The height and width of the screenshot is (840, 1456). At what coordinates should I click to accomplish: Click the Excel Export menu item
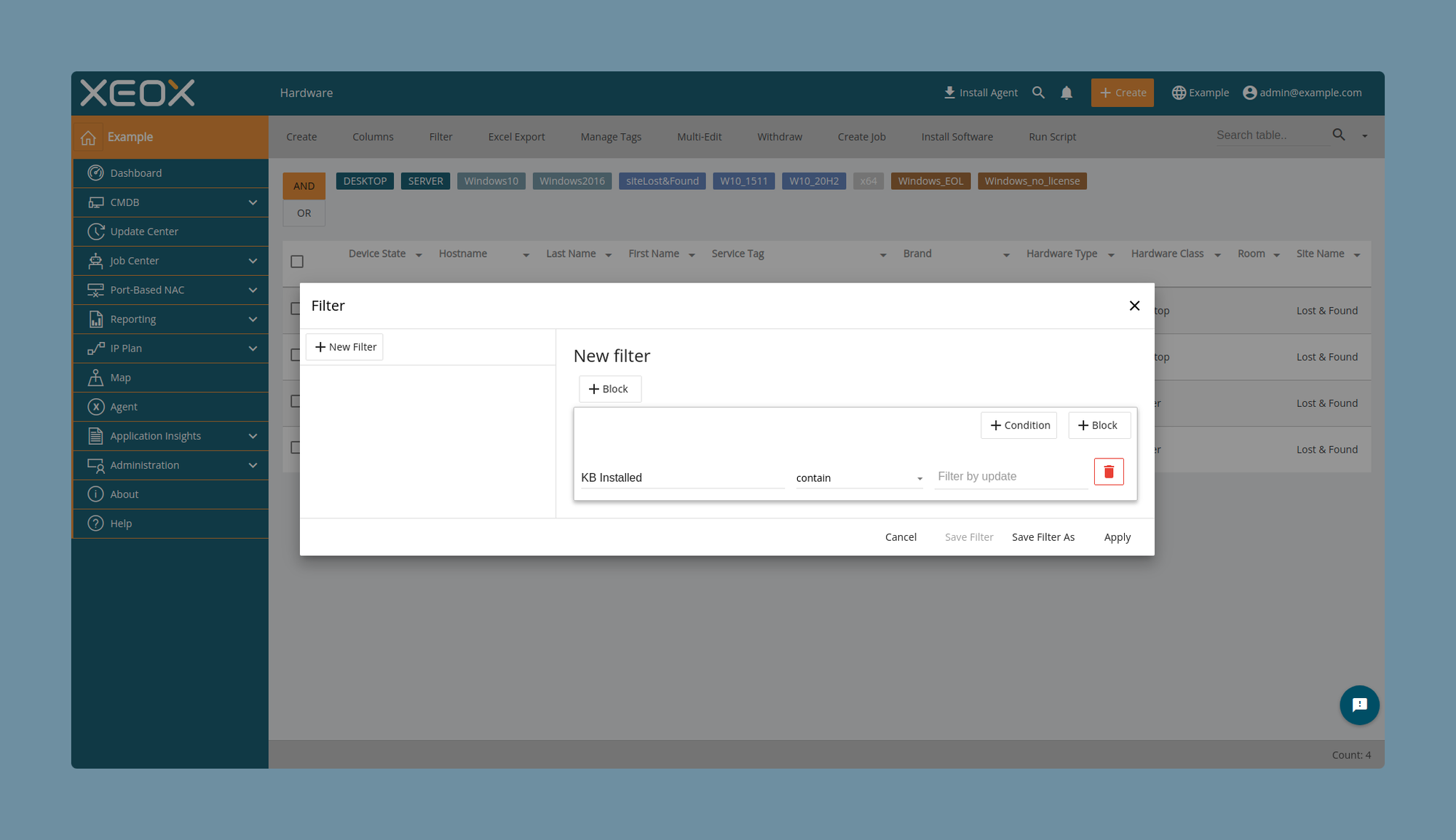click(515, 136)
